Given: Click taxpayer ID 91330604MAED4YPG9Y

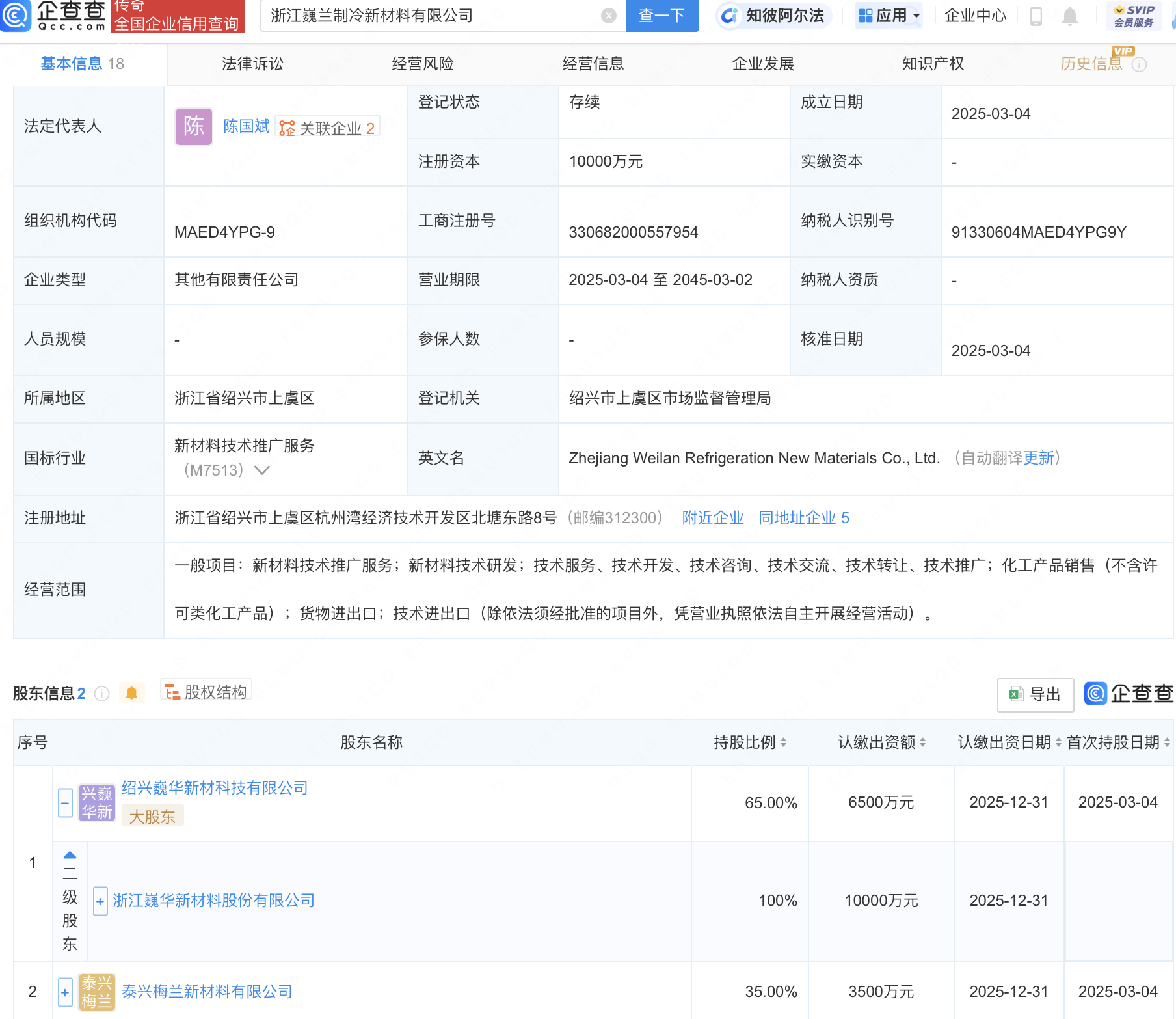Looking at the screenshot, I should pos(1039,232).
